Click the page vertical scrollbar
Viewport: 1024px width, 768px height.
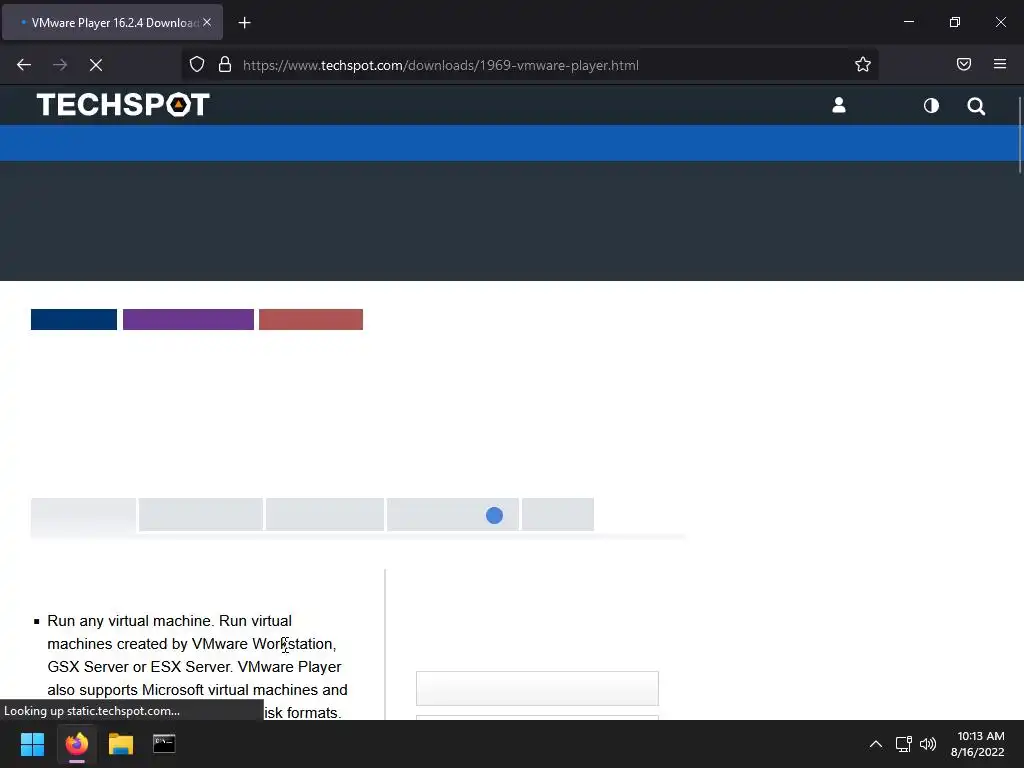point(1019,135)
